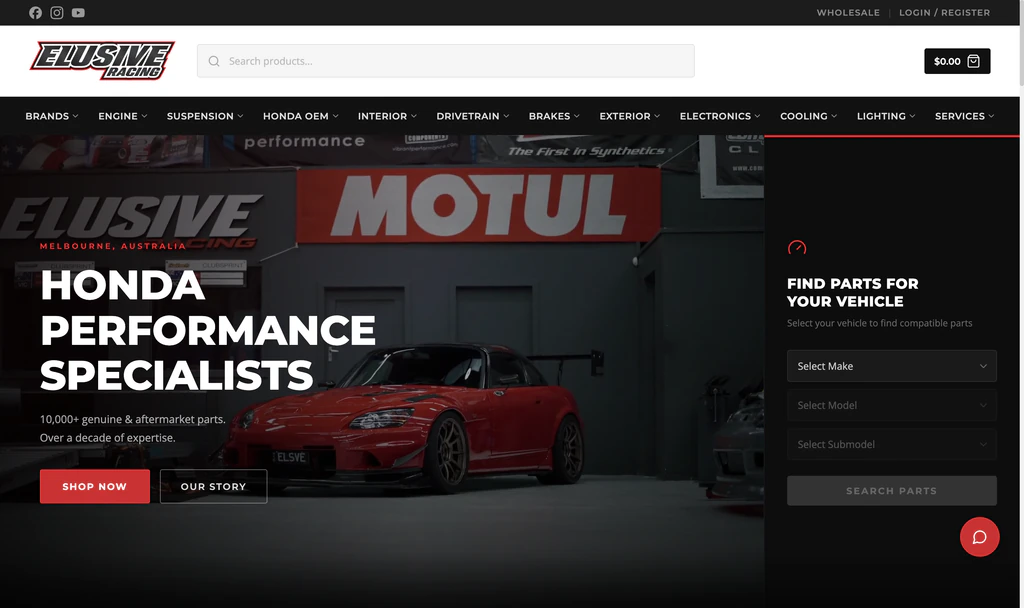Expand the Brakes menu
Image resolution: width=1024 pixels, height=608 pixels.
pos(554,116)
